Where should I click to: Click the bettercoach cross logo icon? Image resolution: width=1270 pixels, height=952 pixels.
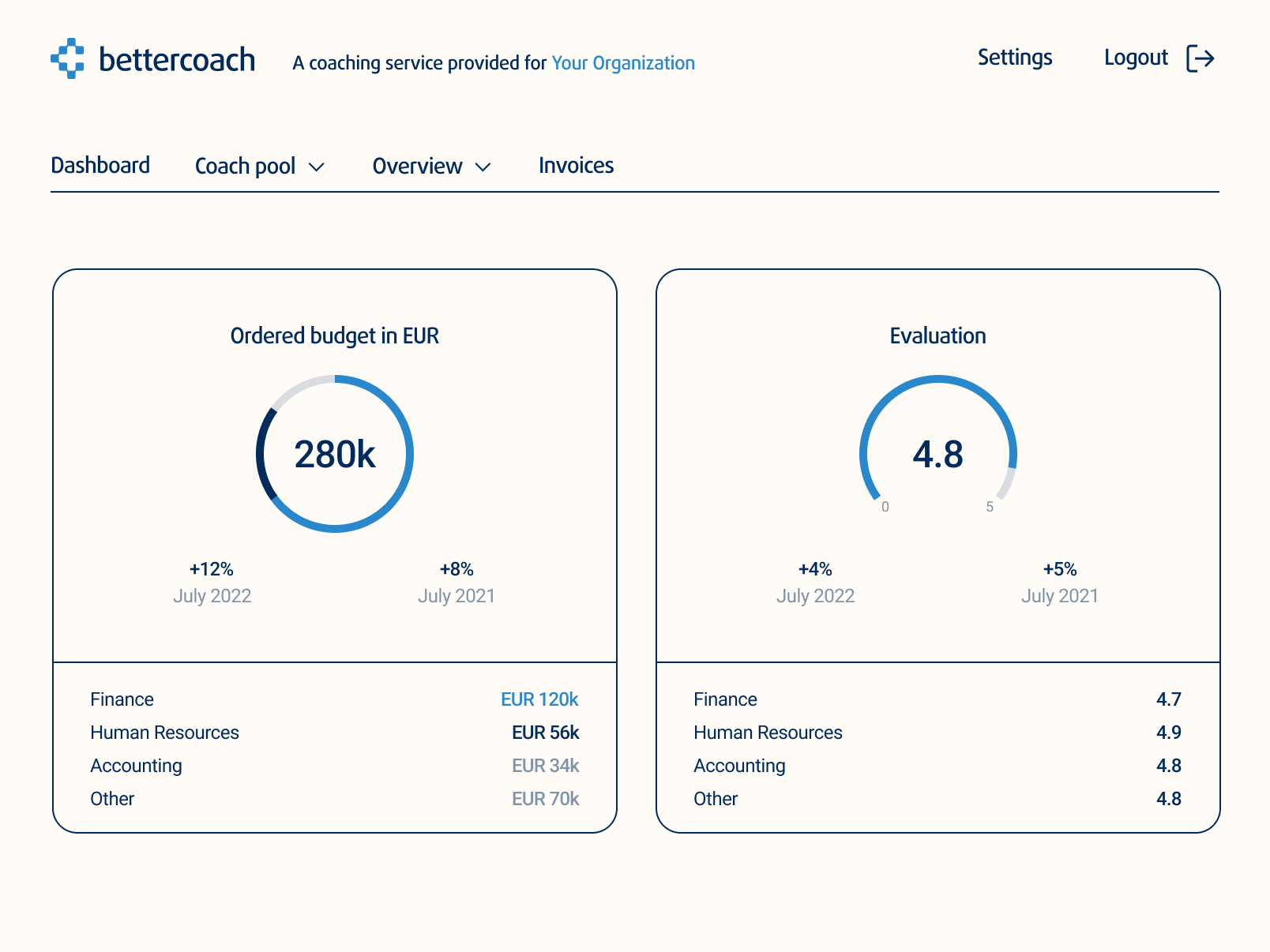pos(68,58)
